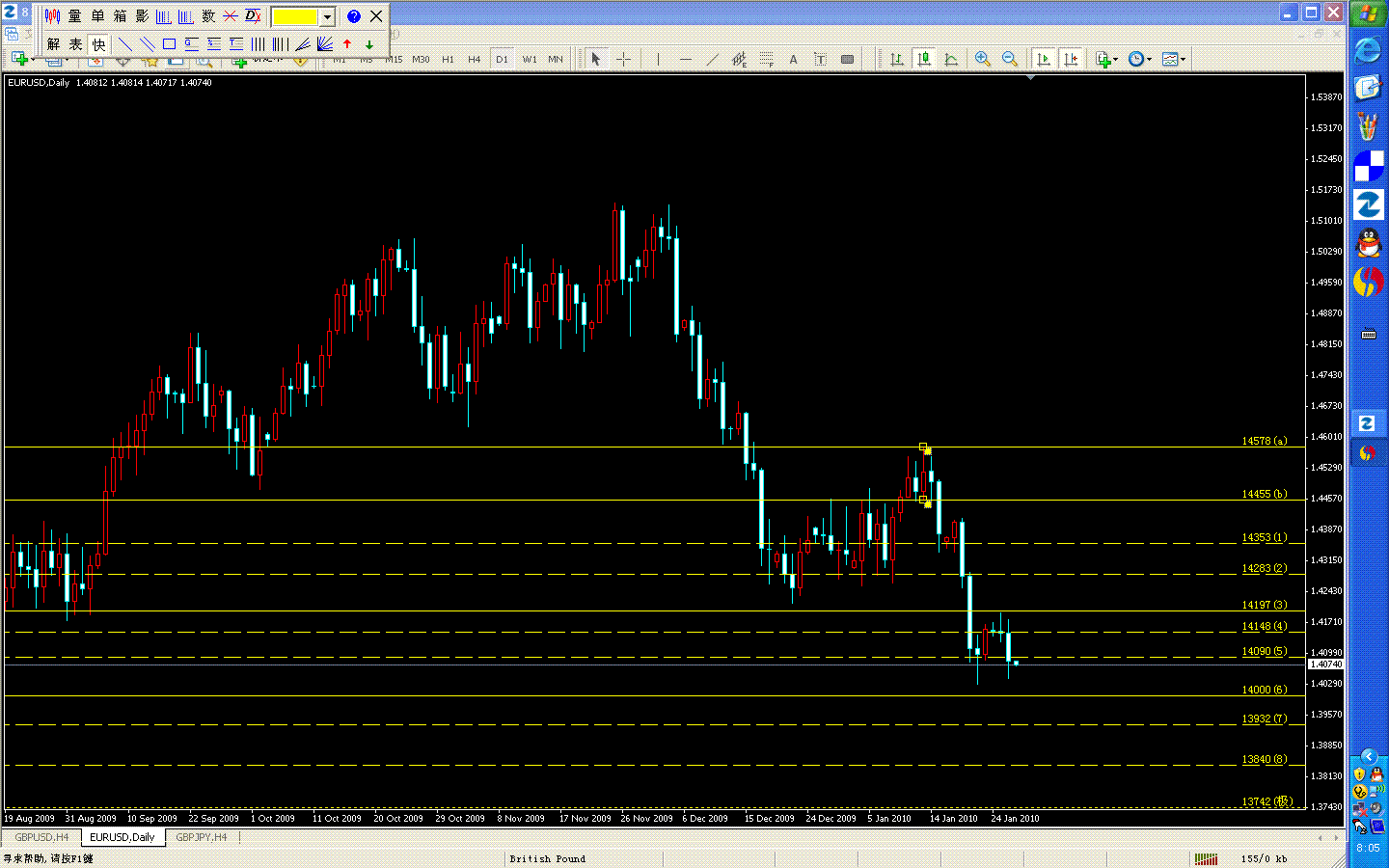Screen dimensions: 1389x868
Task: Open the yellow color dropdown arrow
Action: tap(327, 17)
